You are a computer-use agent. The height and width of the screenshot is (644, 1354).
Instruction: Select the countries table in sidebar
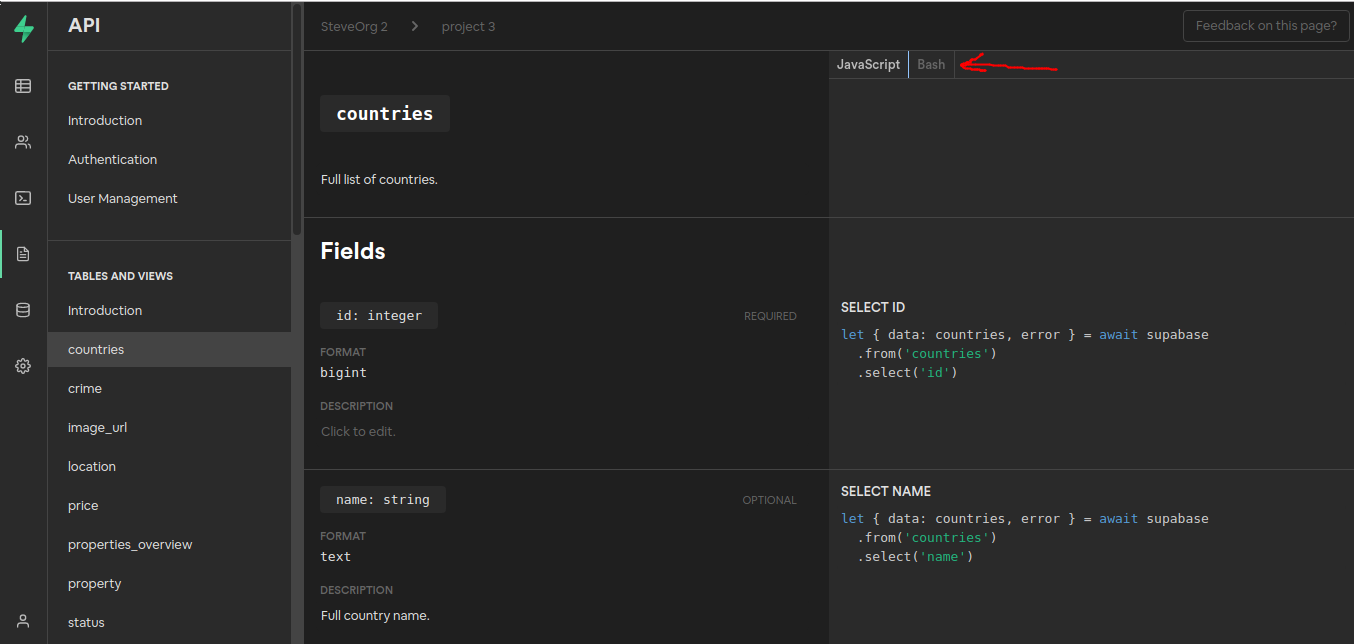click(169, 349)
